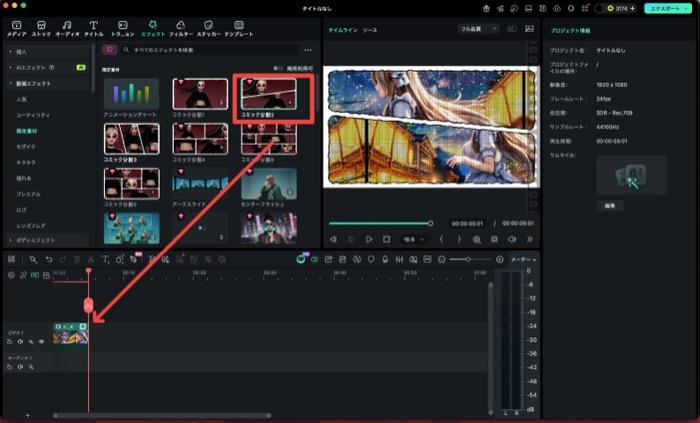Select the コミック分割3 effect thumbnail
Viewport: 700px width, 423px height.
[131, 139]
